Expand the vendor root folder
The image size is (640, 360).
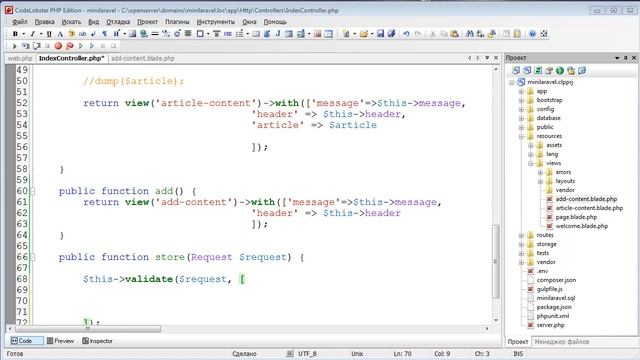point(521,262)
